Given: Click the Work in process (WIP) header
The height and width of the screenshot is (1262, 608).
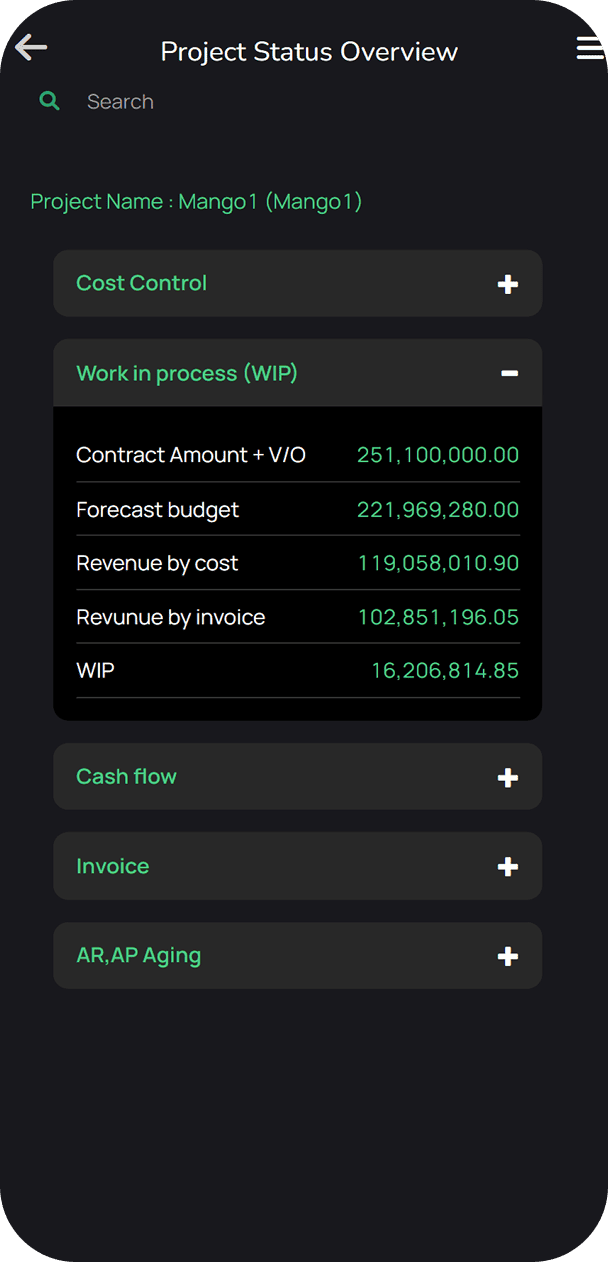Looking at the screenshot, I should click(187, 373).
